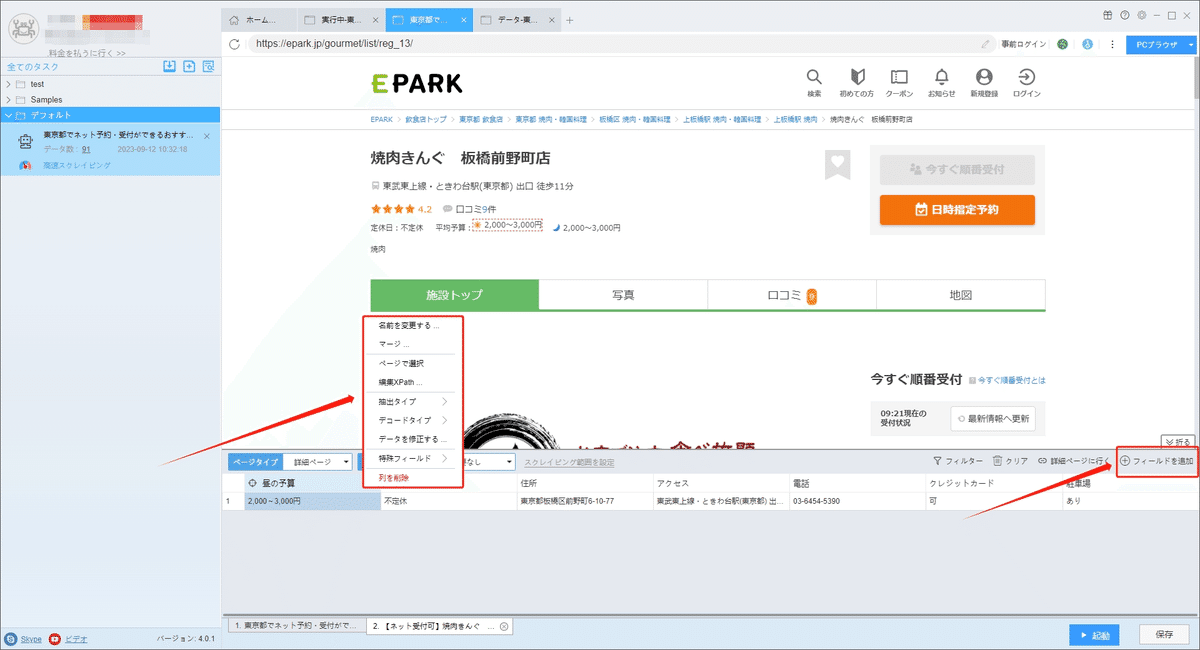Switch to the 施設トップ tab
Screen dimensions: 1200x650
454,295
